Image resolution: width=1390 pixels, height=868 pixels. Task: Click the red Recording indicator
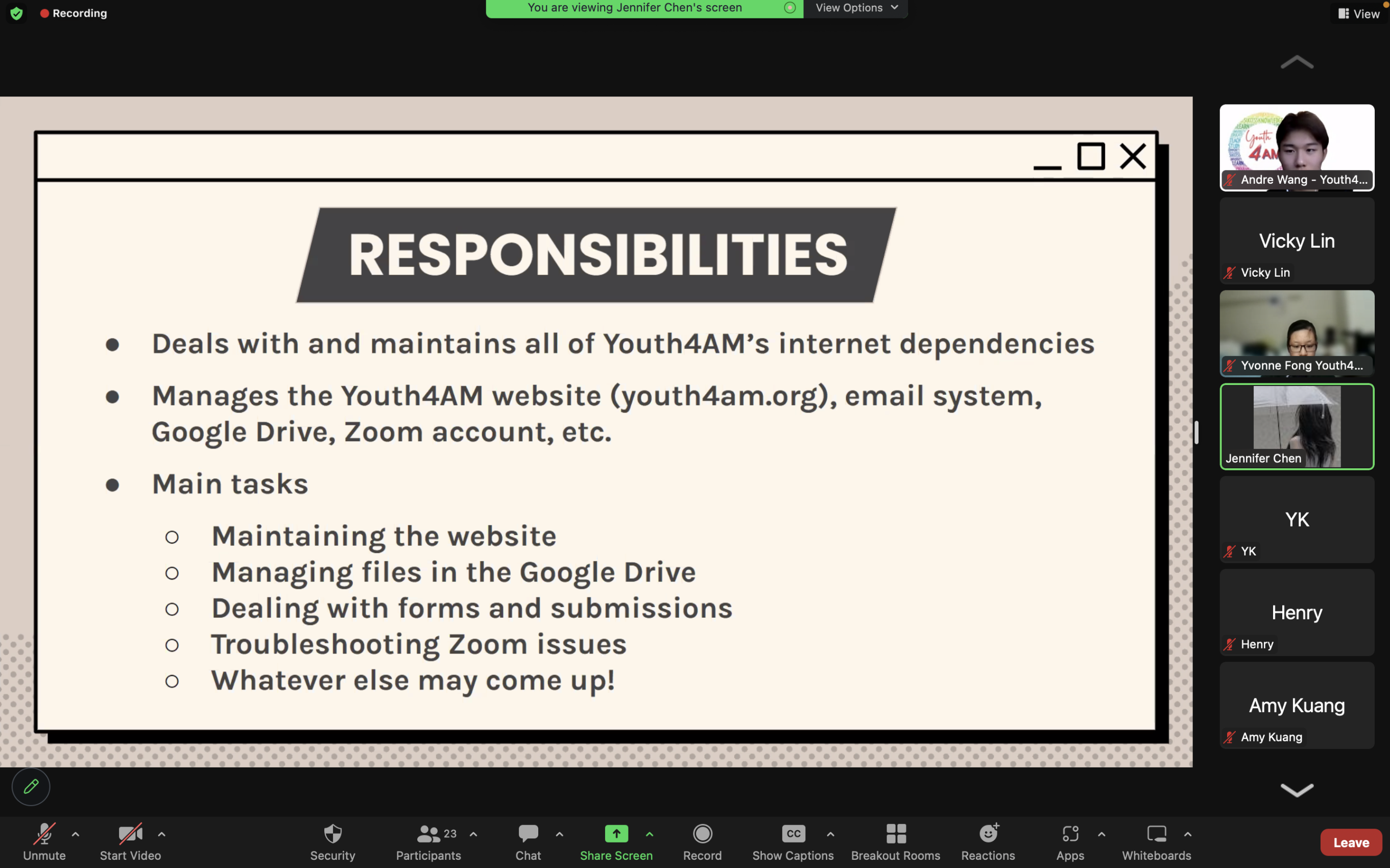74,13
